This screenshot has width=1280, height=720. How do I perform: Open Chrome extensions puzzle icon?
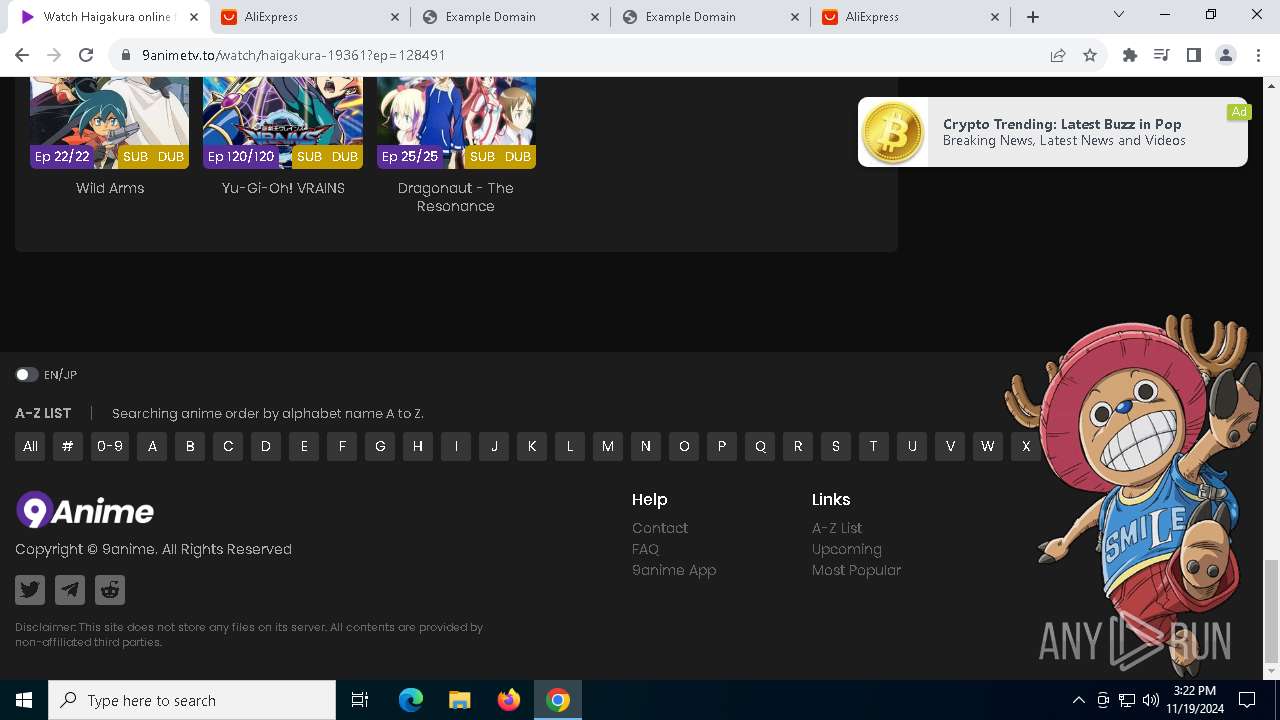[1130, 55]
